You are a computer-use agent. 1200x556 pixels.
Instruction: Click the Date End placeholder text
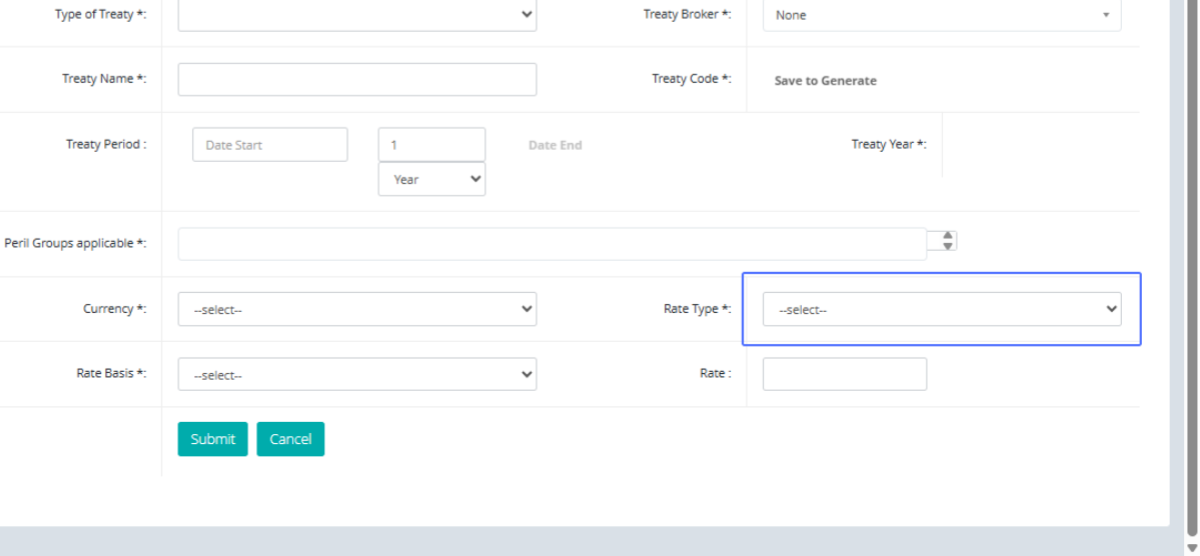pos(555,145)
